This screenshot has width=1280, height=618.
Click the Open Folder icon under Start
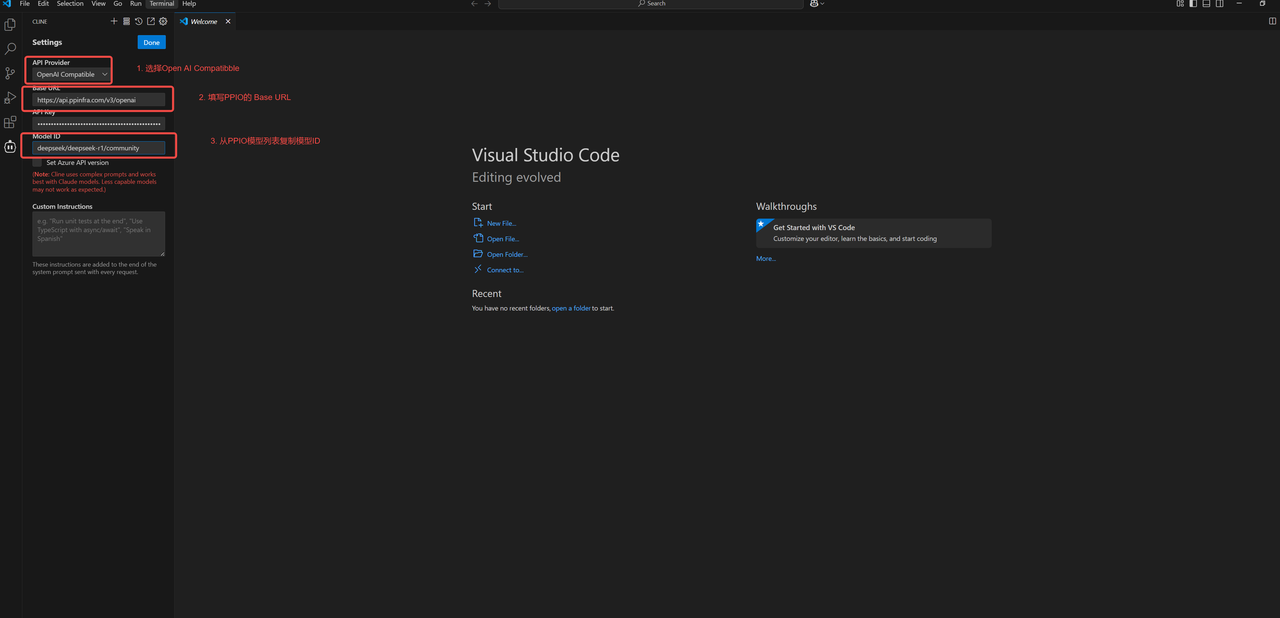(x=478, y=254)
